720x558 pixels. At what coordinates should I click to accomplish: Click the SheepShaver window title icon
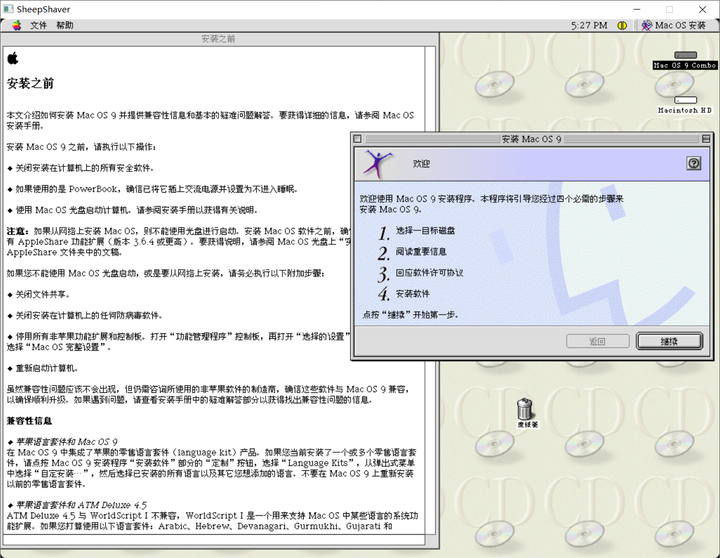pos(8,9)
